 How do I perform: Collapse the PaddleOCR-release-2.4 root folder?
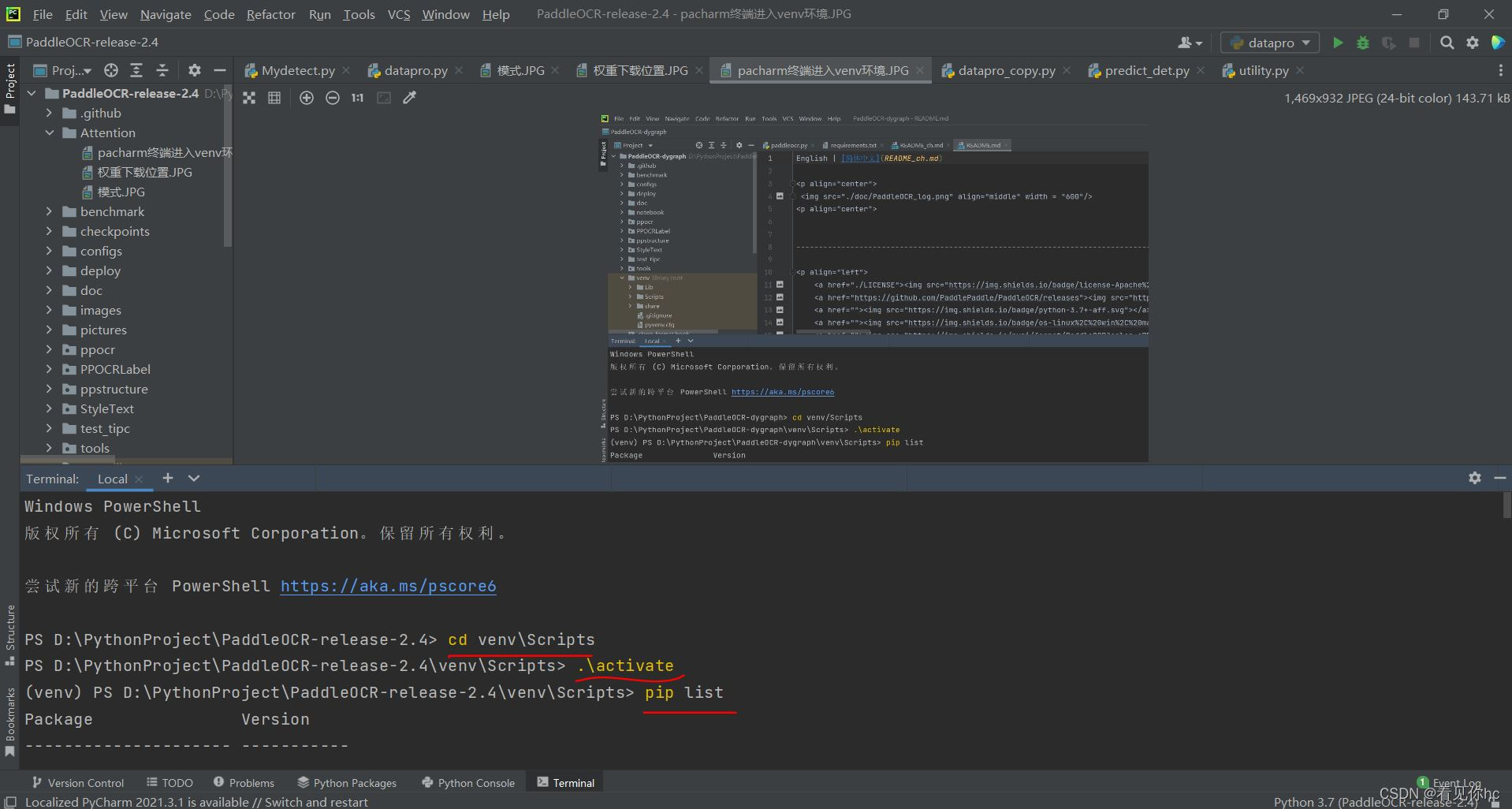point(32,93)
